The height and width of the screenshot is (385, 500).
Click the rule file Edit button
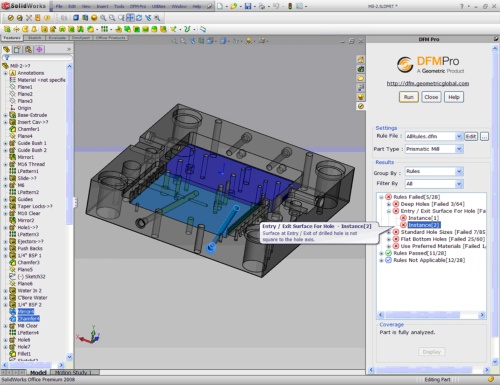pyautogui.click(x=471, y=136)
